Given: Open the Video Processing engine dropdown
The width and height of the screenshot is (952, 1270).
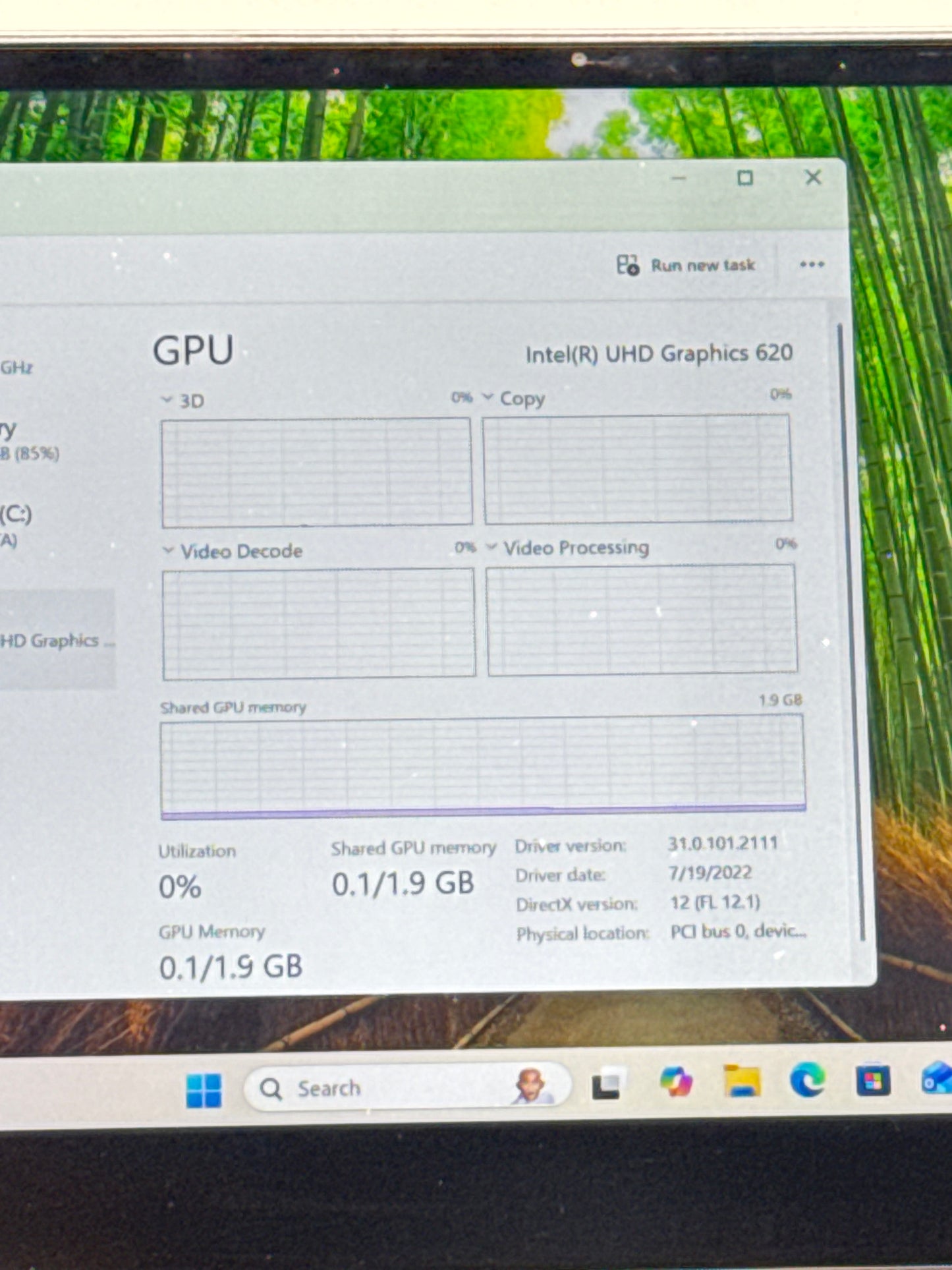Looking at the screenshot, I should tap(491, 547).
